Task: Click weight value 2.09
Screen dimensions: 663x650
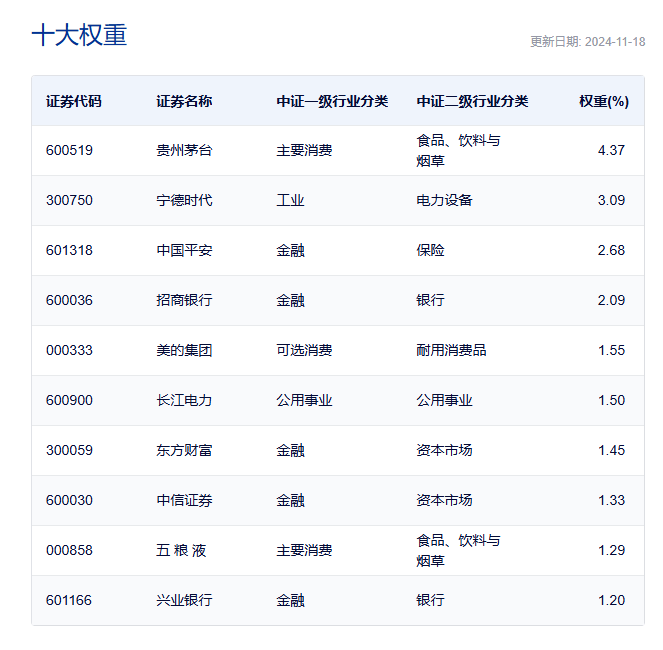Action: [611, 300]
